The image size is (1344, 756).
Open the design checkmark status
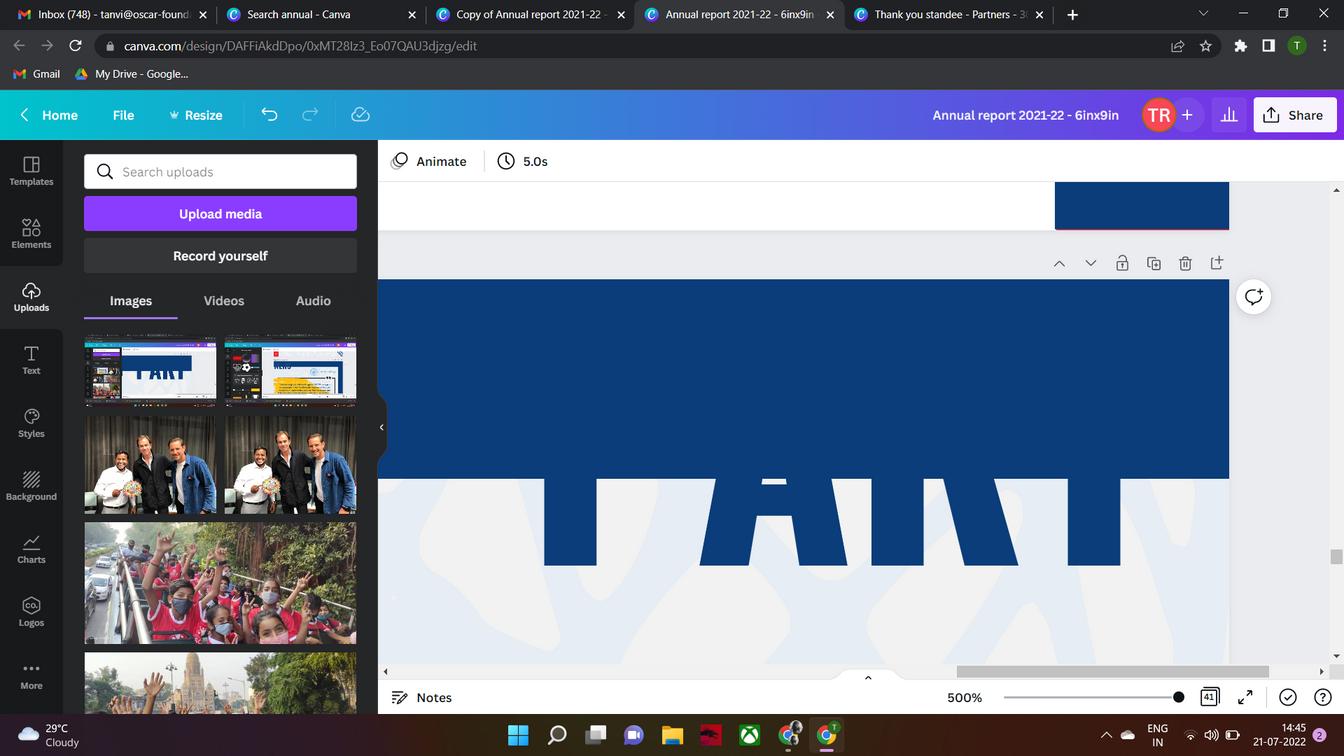(x=1288, y=697)
